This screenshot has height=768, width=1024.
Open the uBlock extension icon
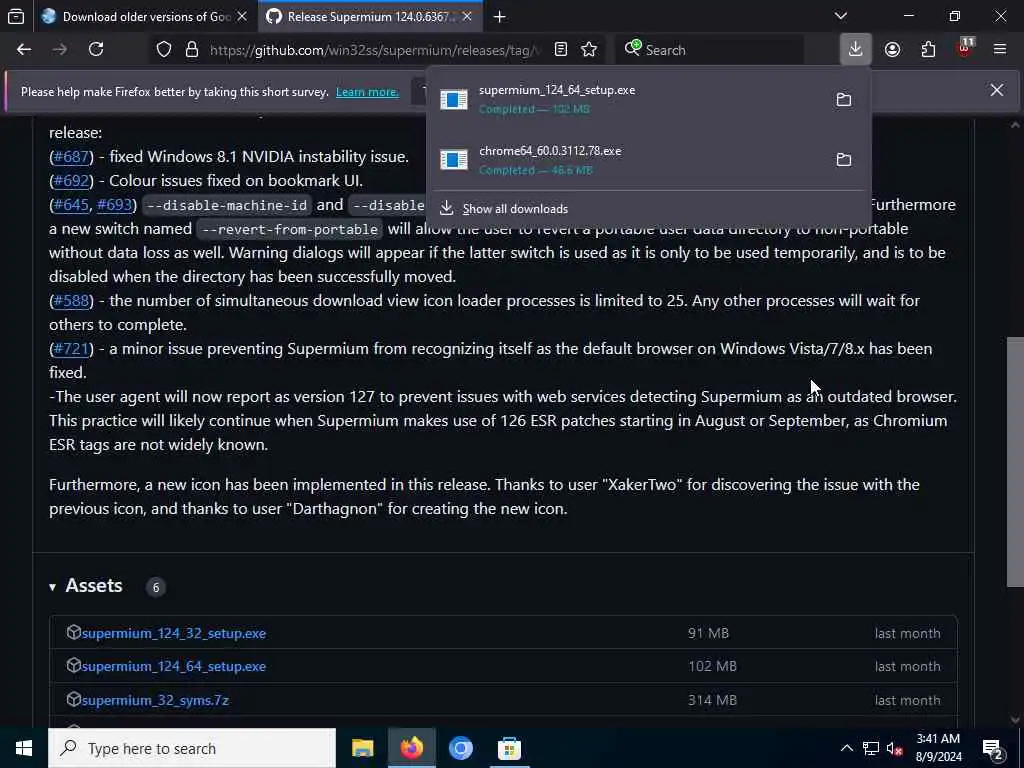click(965, 48)
